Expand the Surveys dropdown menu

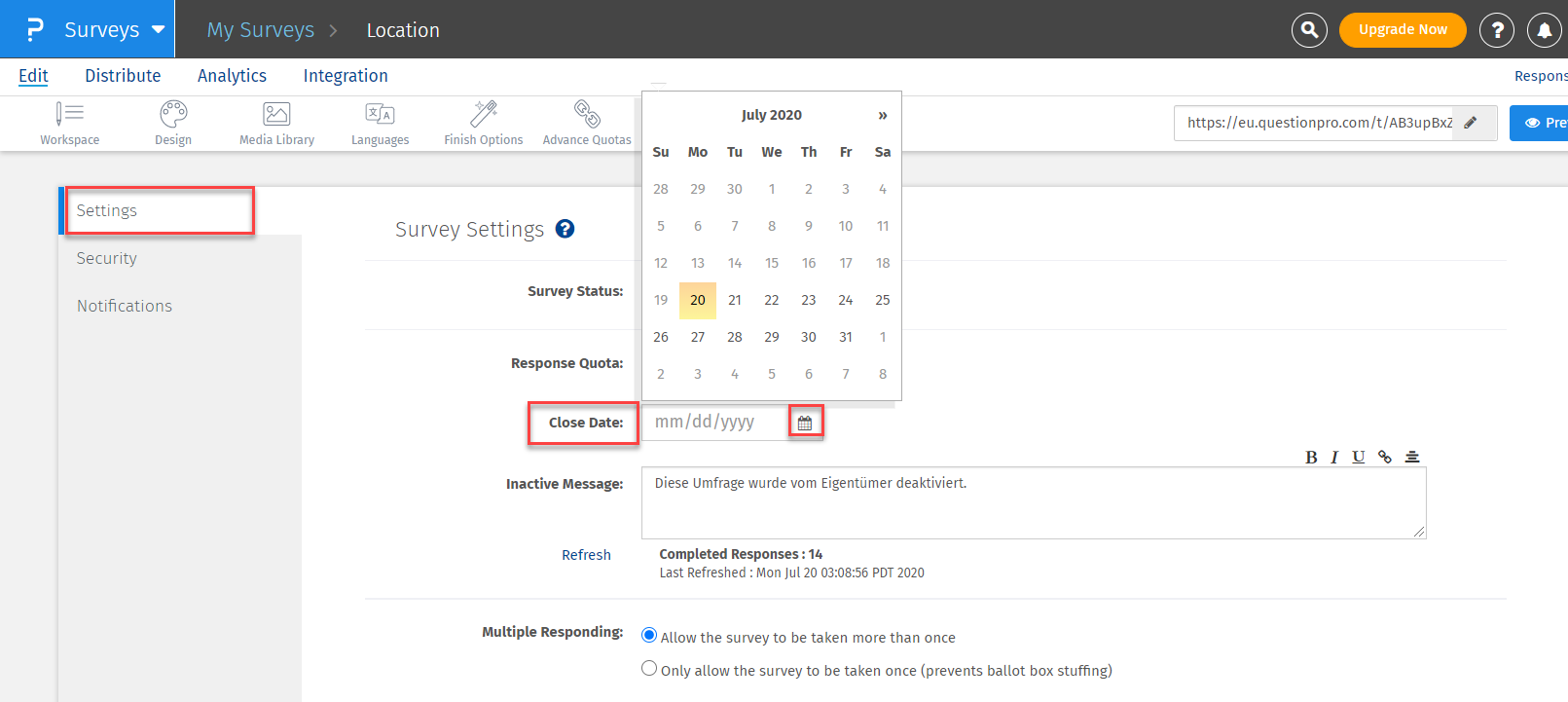(159, 30)
